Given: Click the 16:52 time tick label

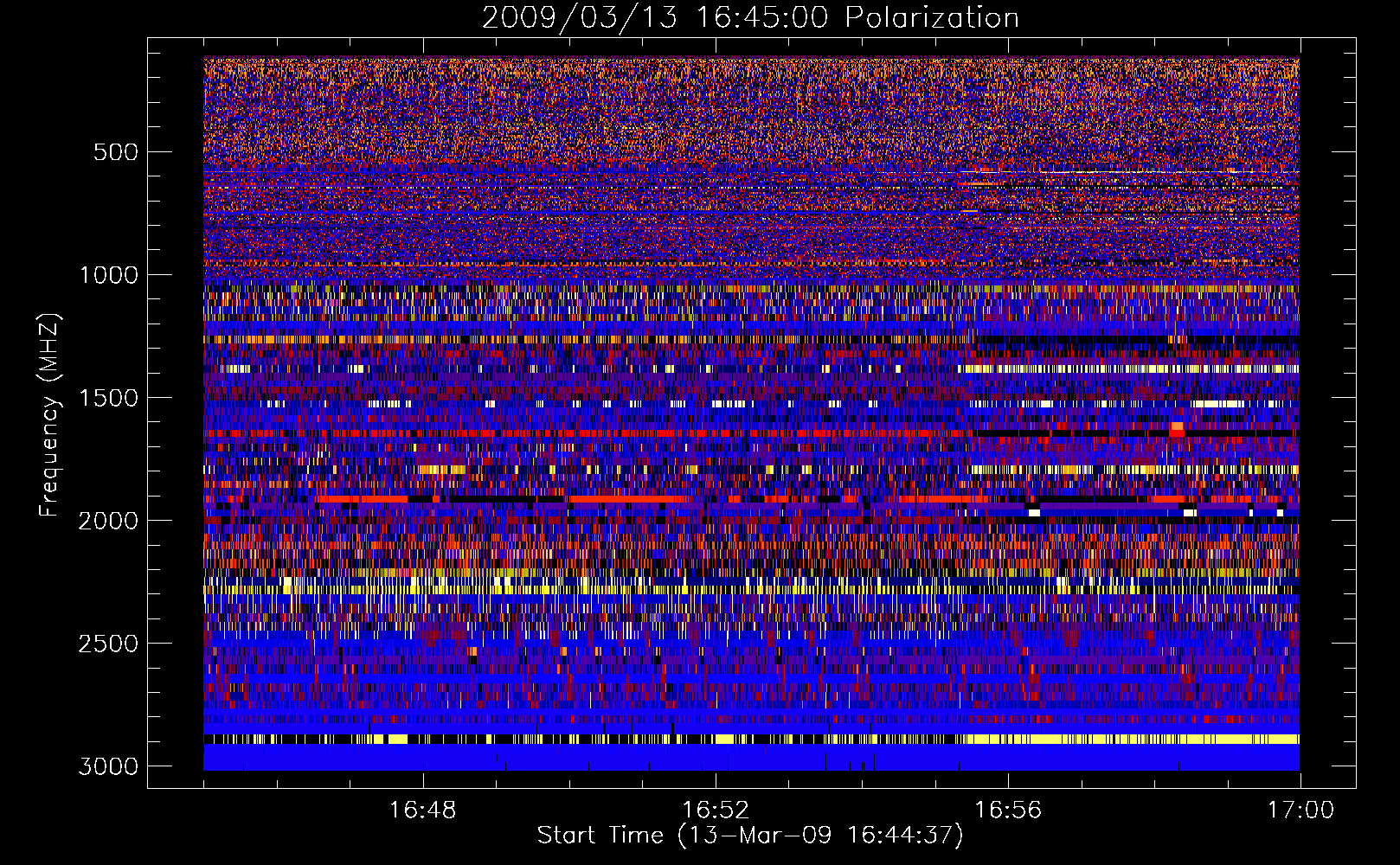Looking at the screenshot, I should click(x=716, y=811).
